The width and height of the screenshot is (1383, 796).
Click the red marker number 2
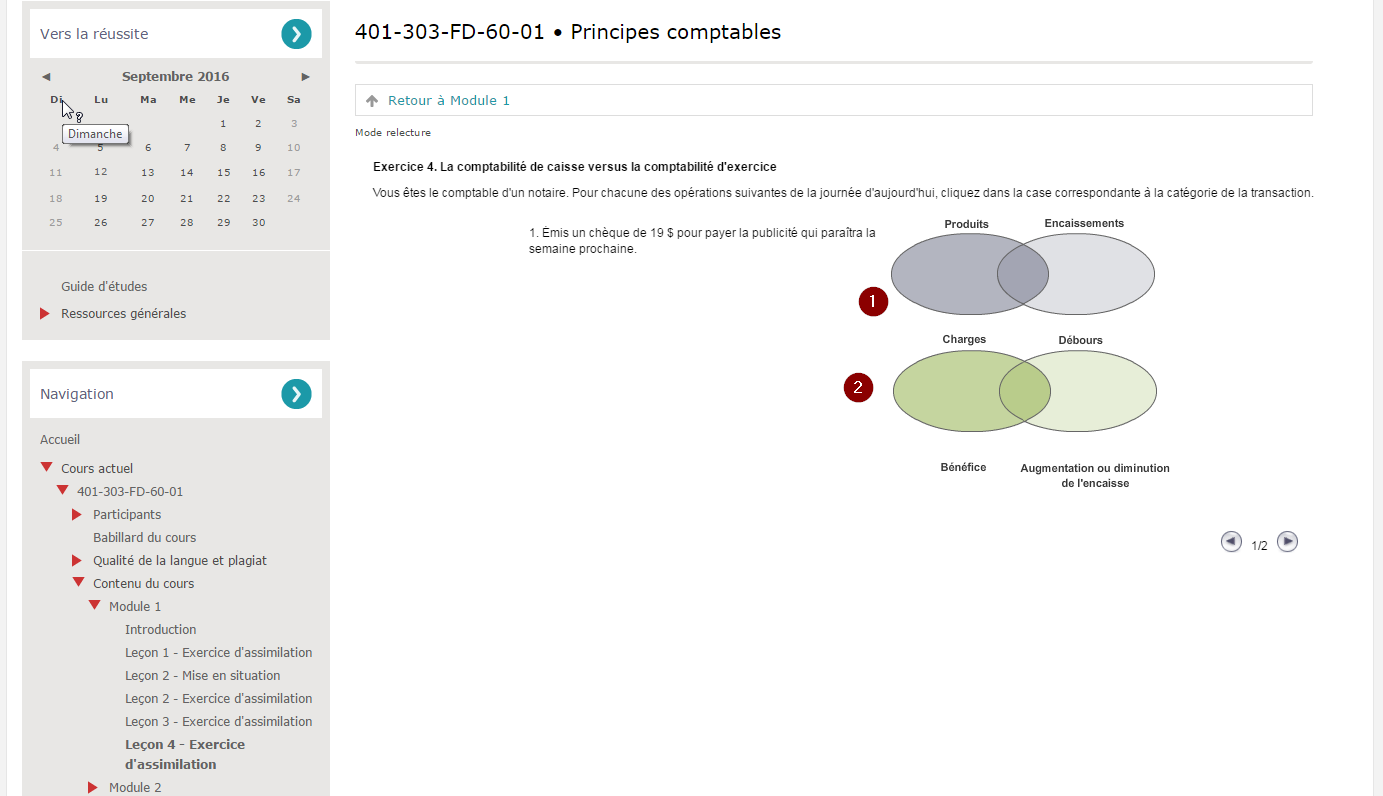pos(858,387)
